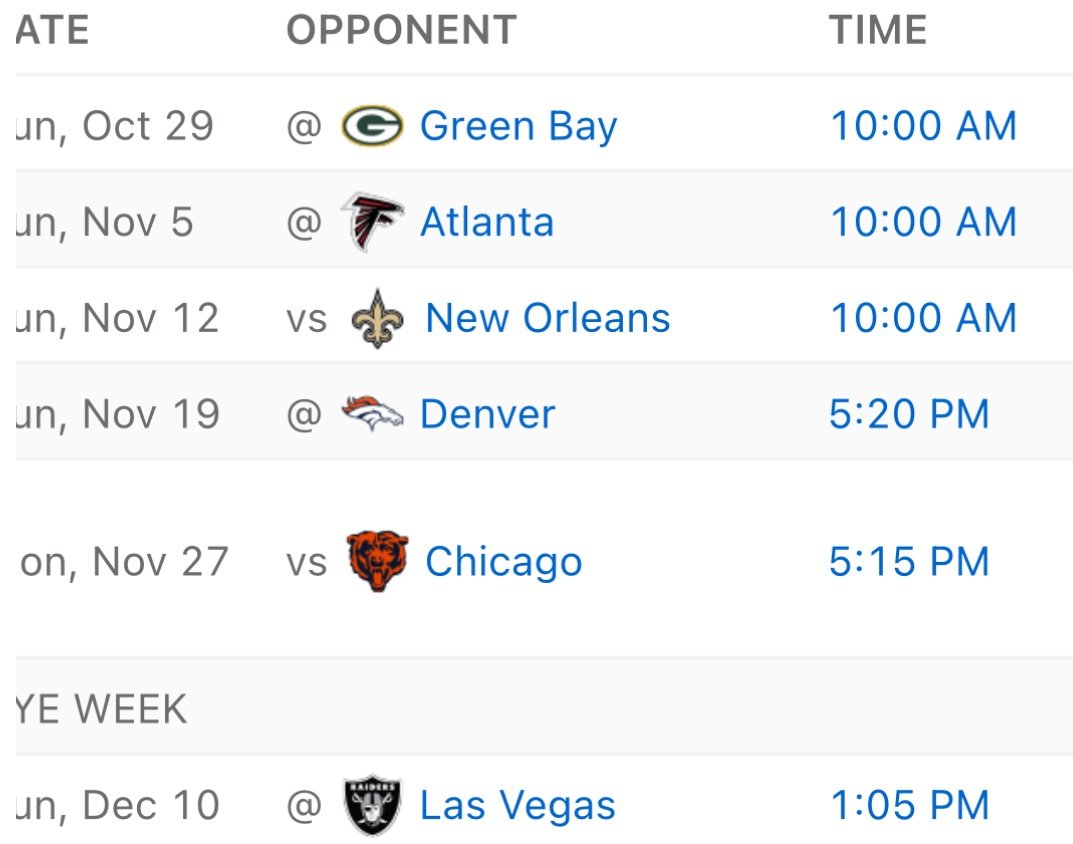Click the New Orleans Saints logo
1073x844 pixels.
375,319
